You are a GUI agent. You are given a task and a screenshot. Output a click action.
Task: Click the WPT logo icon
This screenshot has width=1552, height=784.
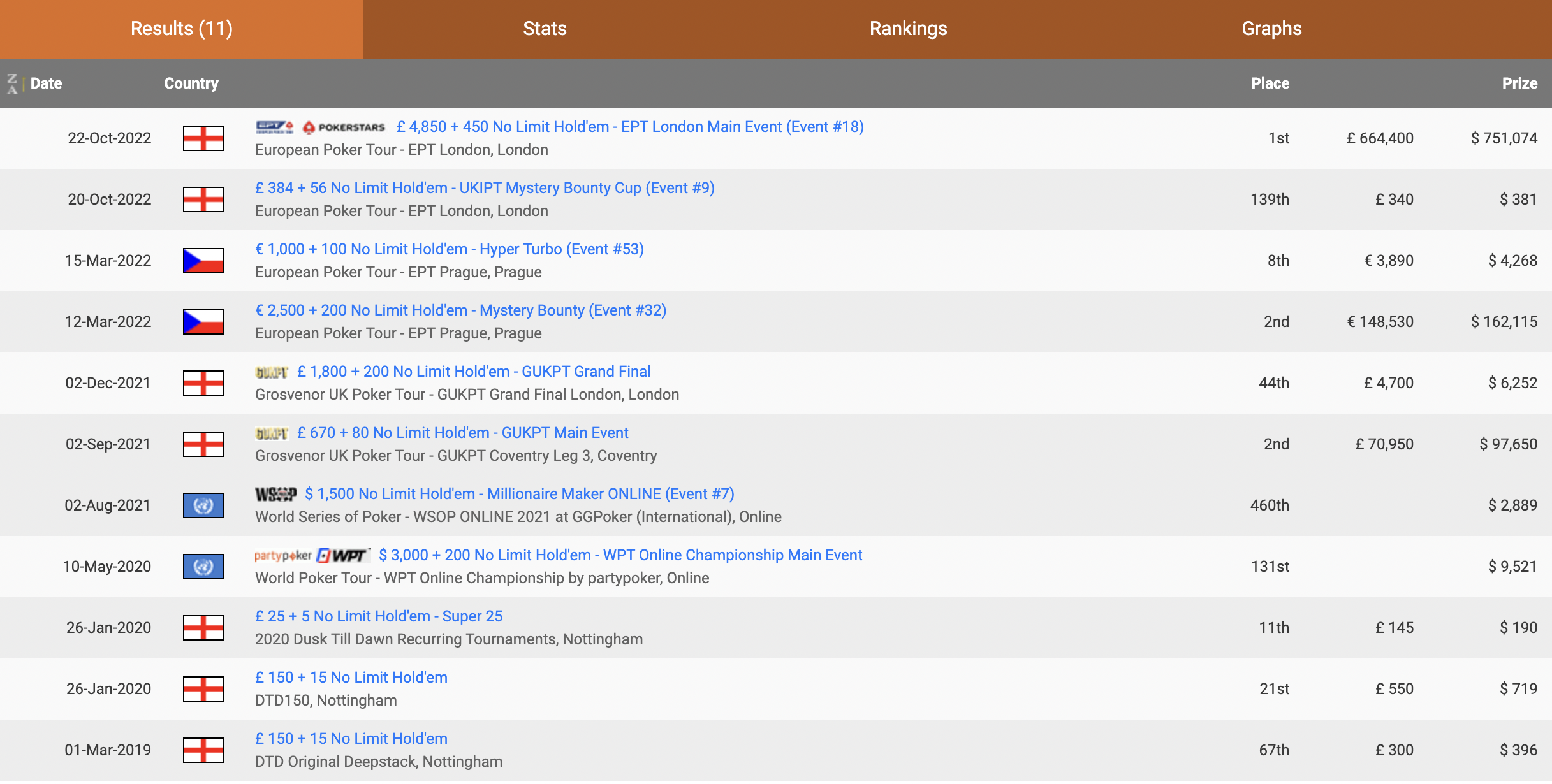[x=344, y=556]
